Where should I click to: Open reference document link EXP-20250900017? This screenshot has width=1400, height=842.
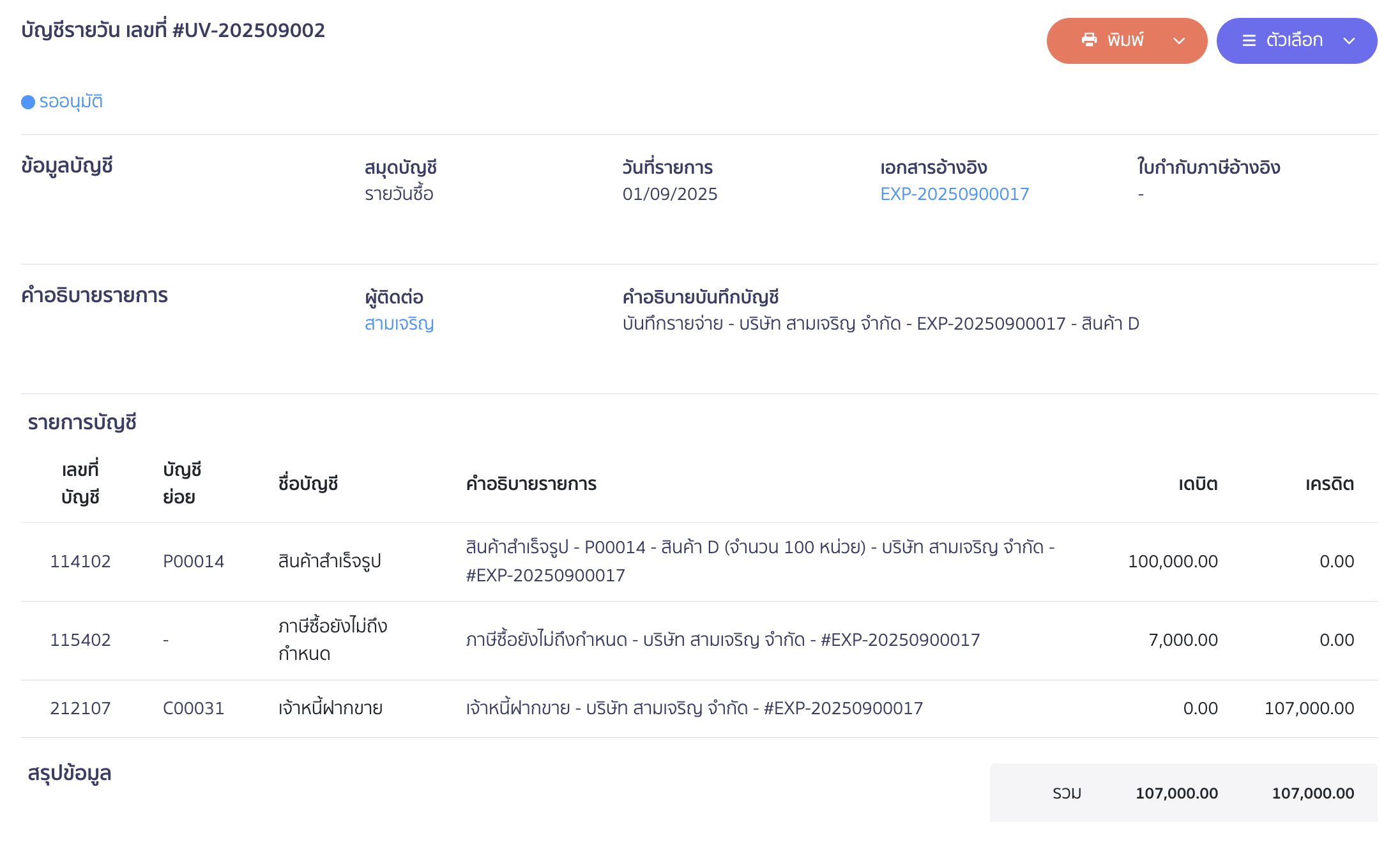coord(954,194)
